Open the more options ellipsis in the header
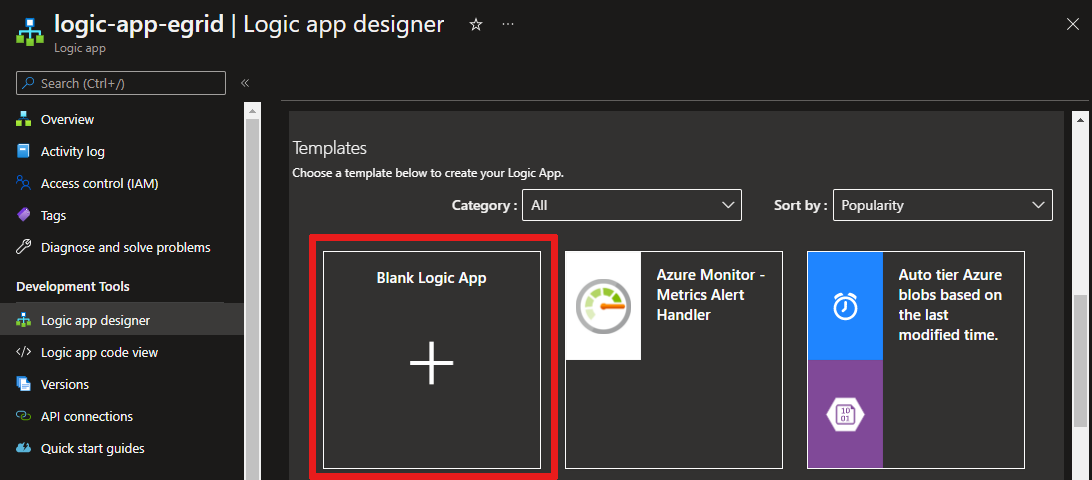 click(508, 25)
